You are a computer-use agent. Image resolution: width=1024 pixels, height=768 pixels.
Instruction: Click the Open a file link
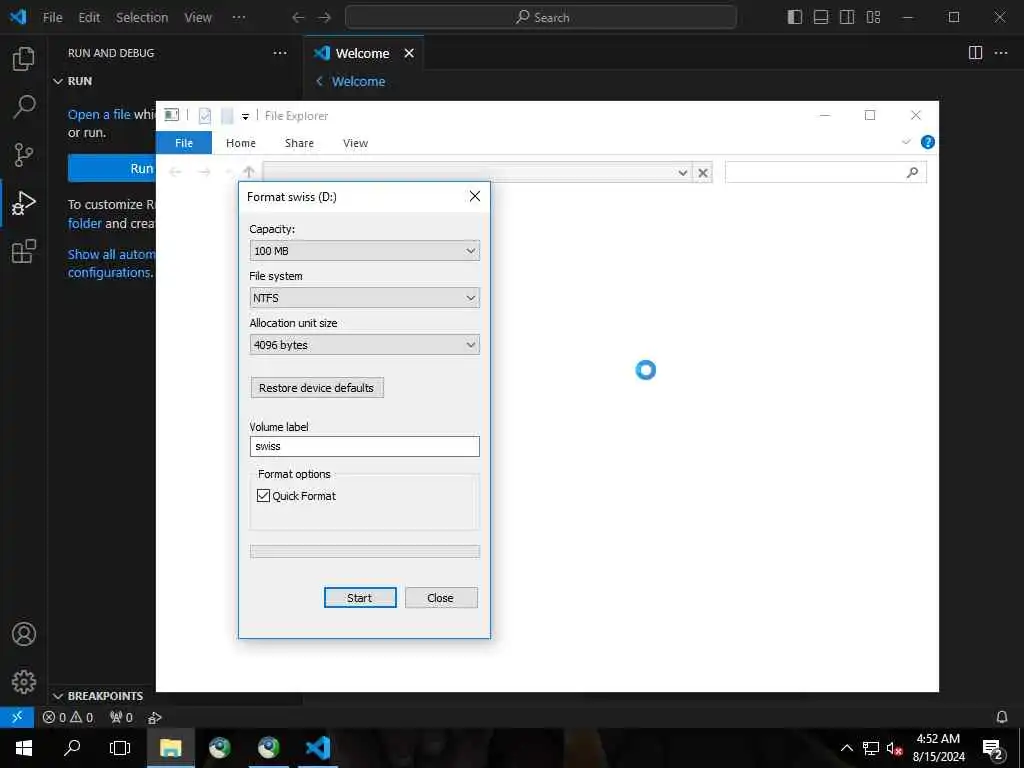(x=99, y=114)
